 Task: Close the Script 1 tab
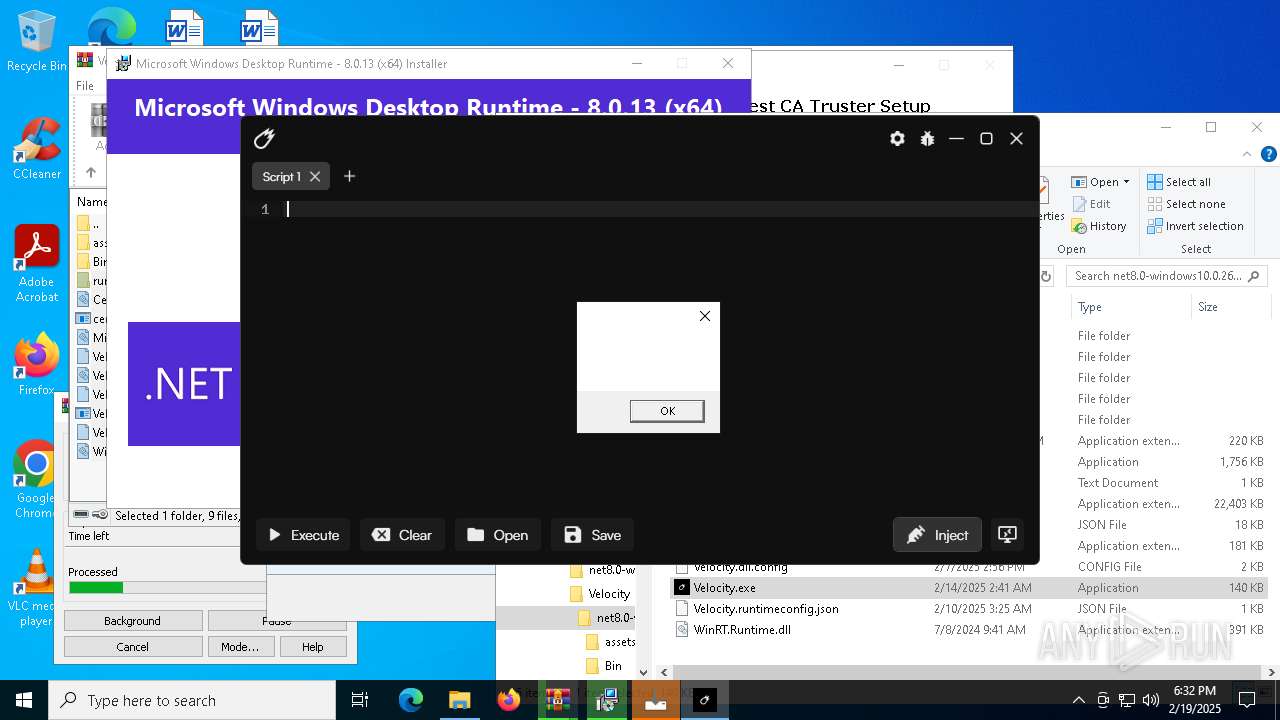(x=315, y=176)
